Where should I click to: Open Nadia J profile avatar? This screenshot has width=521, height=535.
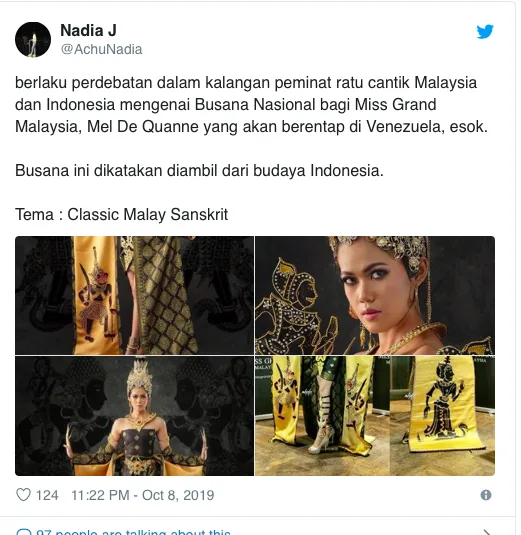[33, 40]
